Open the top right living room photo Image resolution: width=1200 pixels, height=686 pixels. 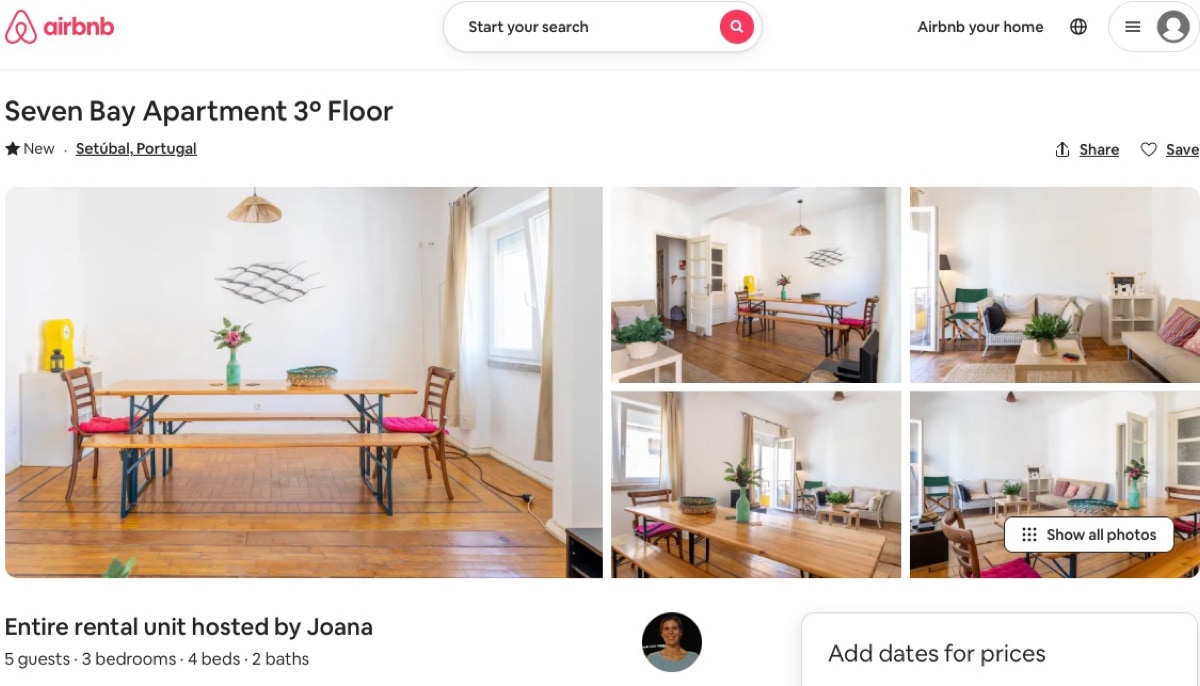coord(1054,285)
